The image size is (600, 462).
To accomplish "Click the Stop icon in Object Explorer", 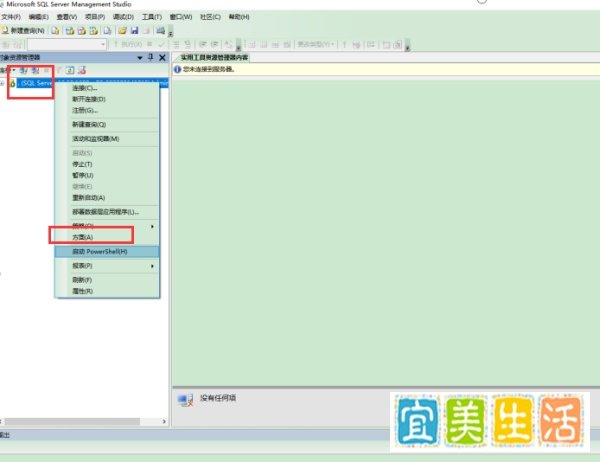I will coord(47,70).
